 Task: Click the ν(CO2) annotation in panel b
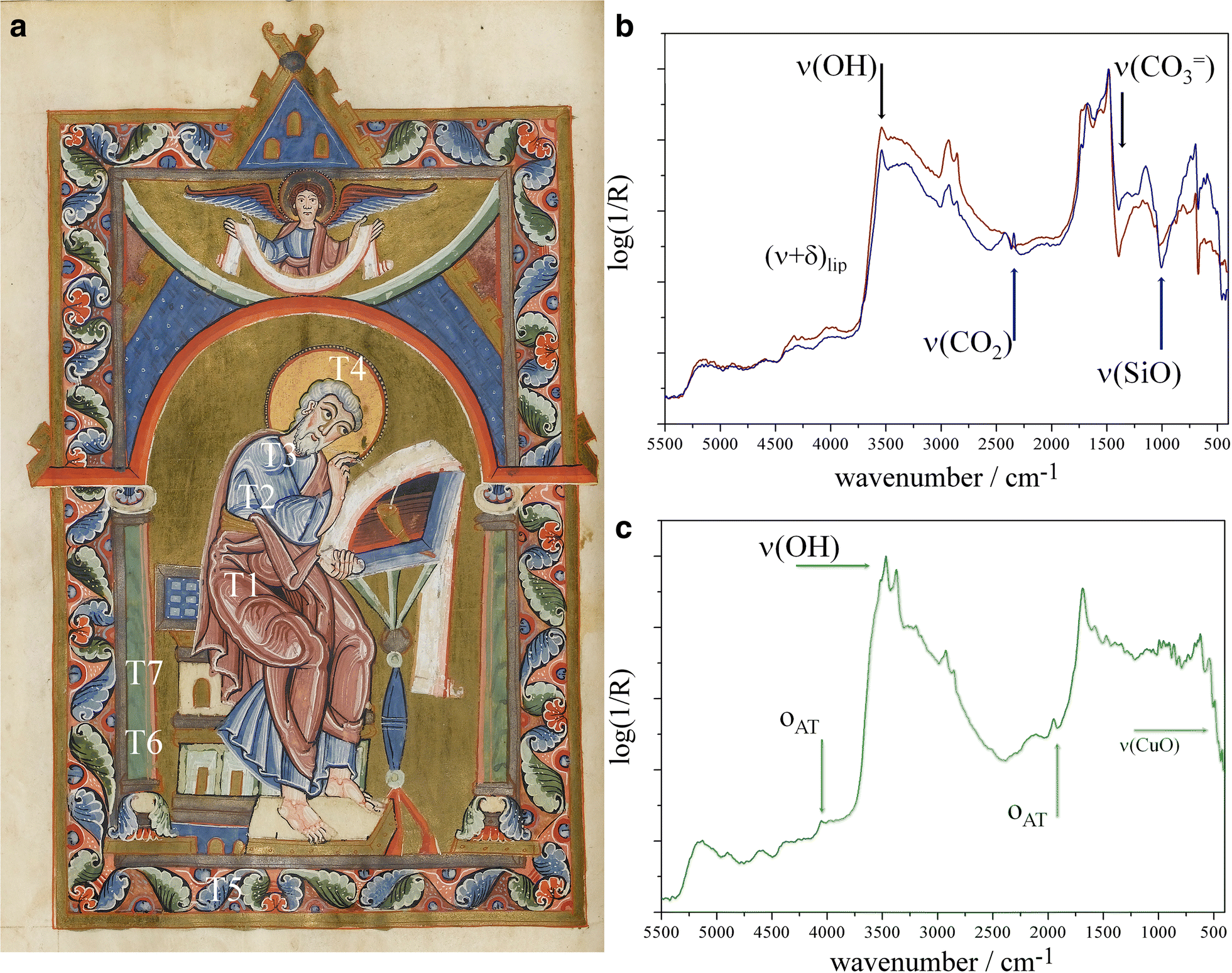968,344
